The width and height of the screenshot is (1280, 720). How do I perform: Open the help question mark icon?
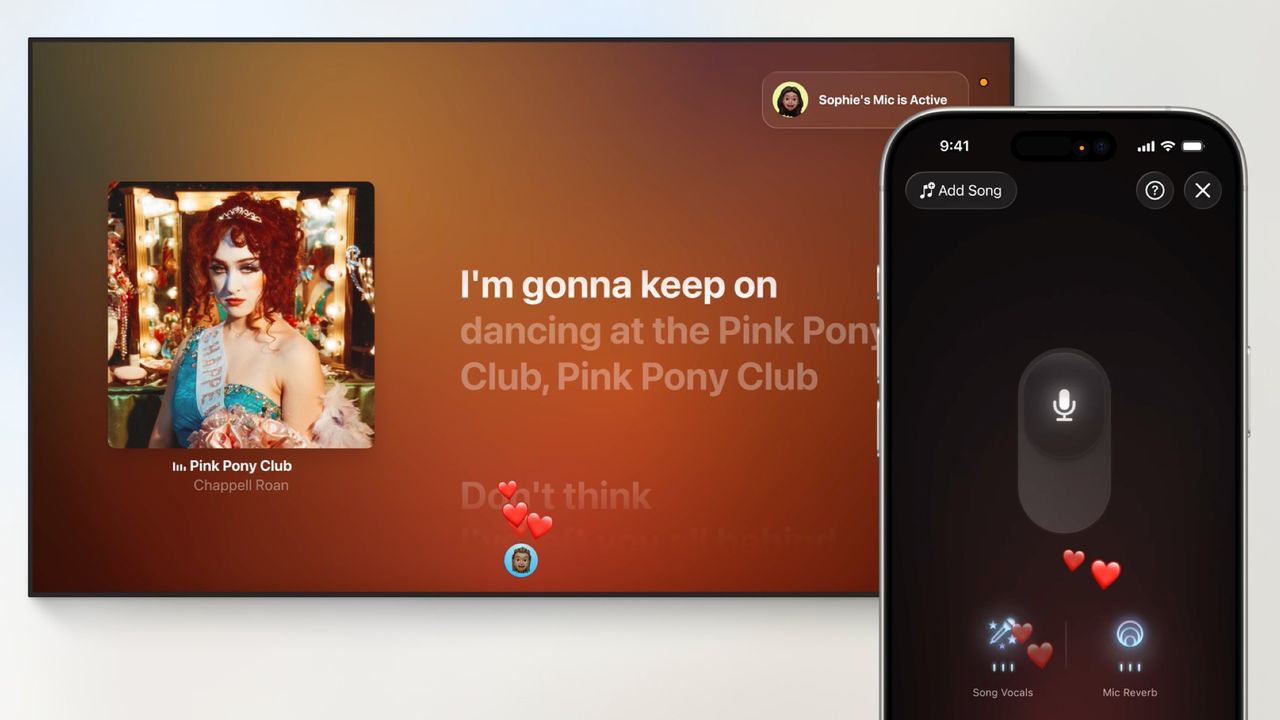(x=1155, y=190)
